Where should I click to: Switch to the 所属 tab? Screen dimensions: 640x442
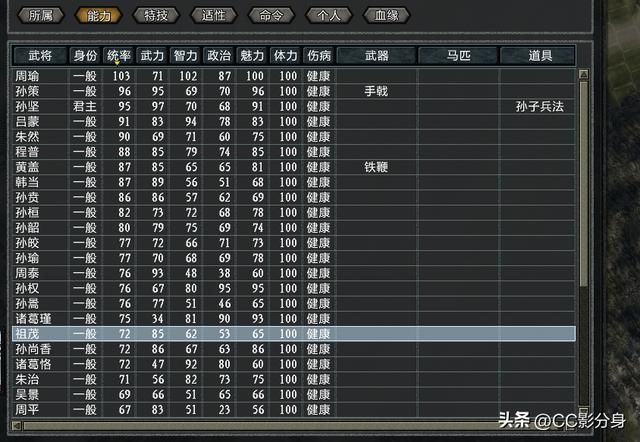pyautogui.click(x=40, y=16)
